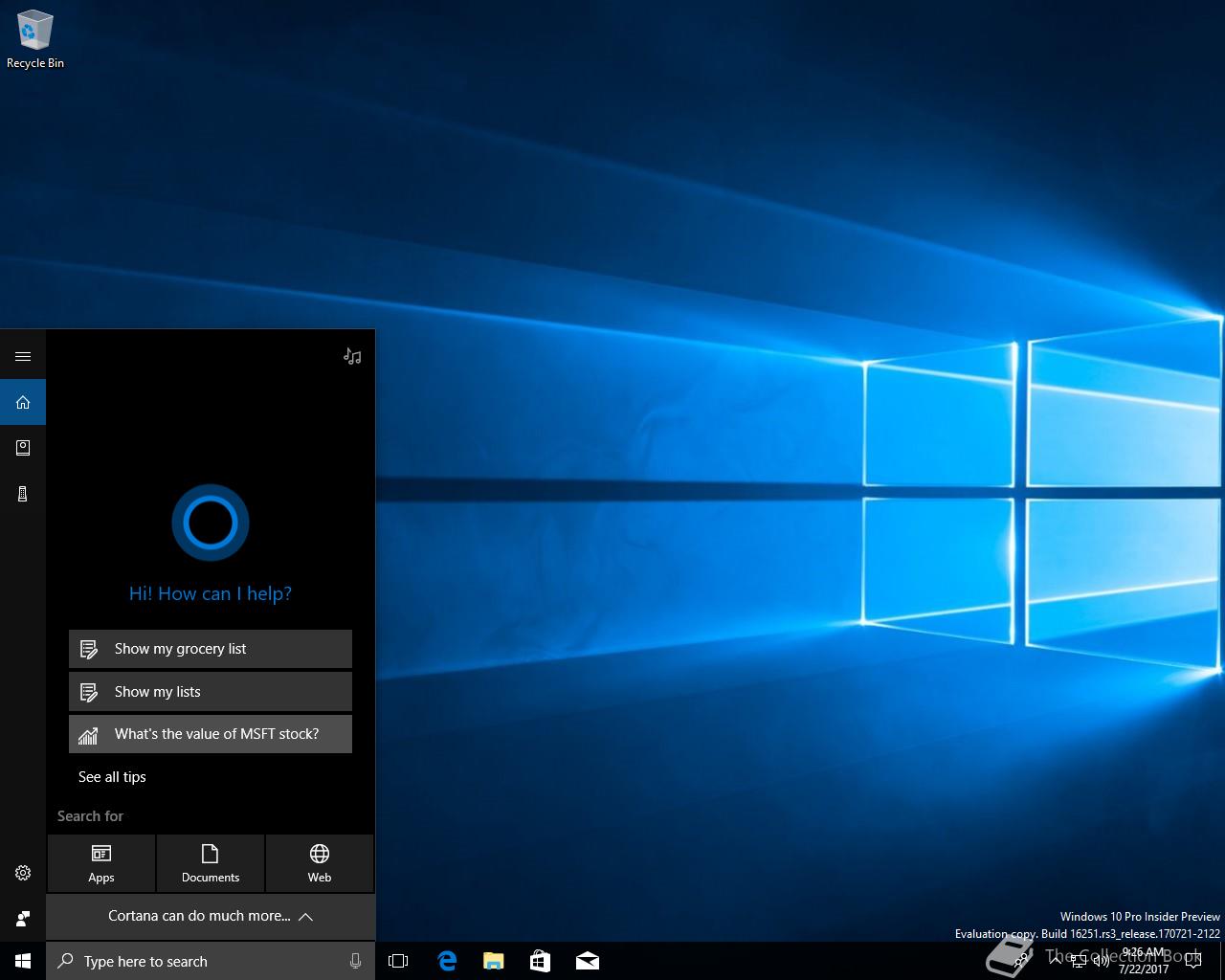Search for Web filter

coord(320,863)
